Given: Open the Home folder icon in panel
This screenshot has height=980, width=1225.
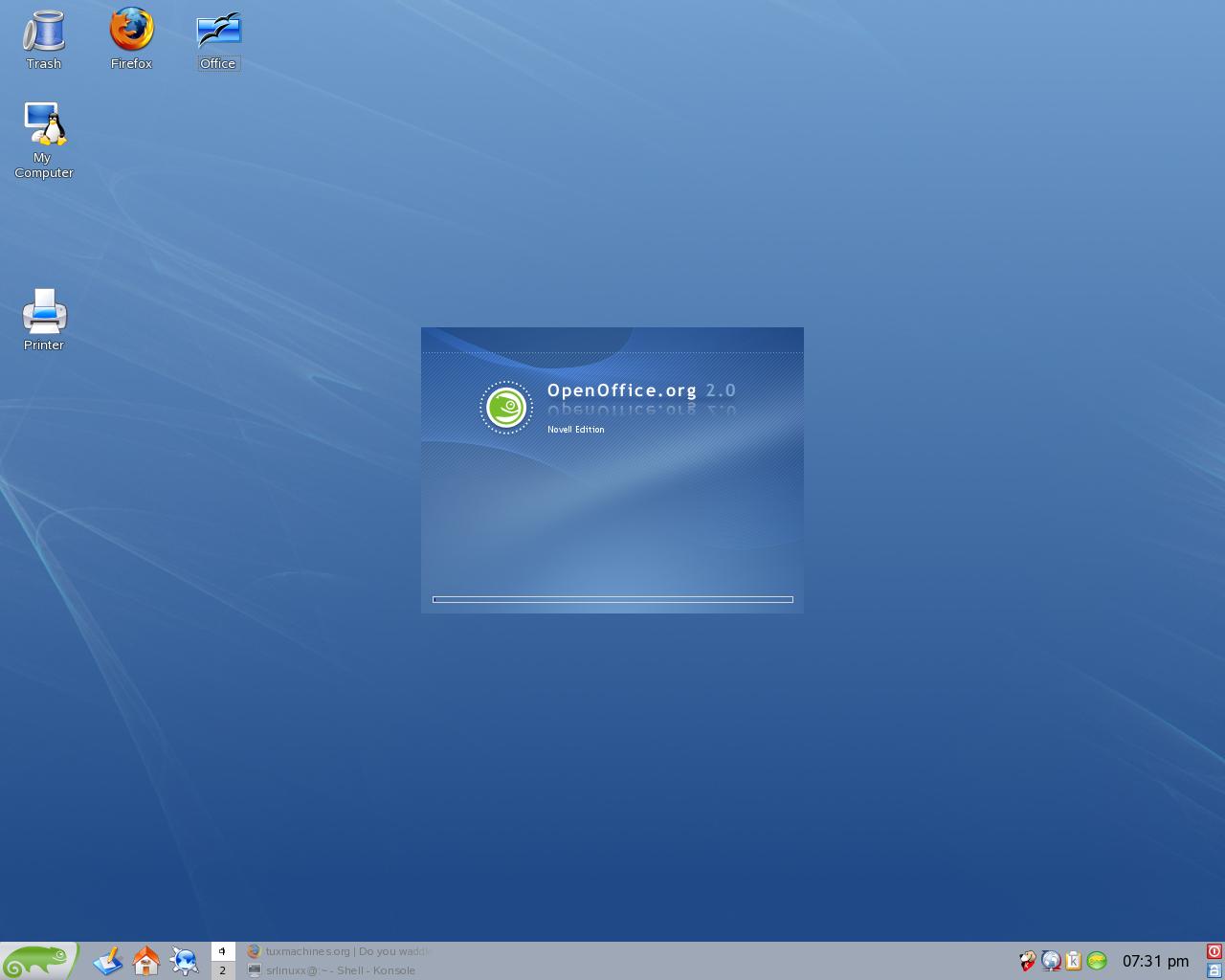Looking at the screenshot, I should (x=146, y=961).
